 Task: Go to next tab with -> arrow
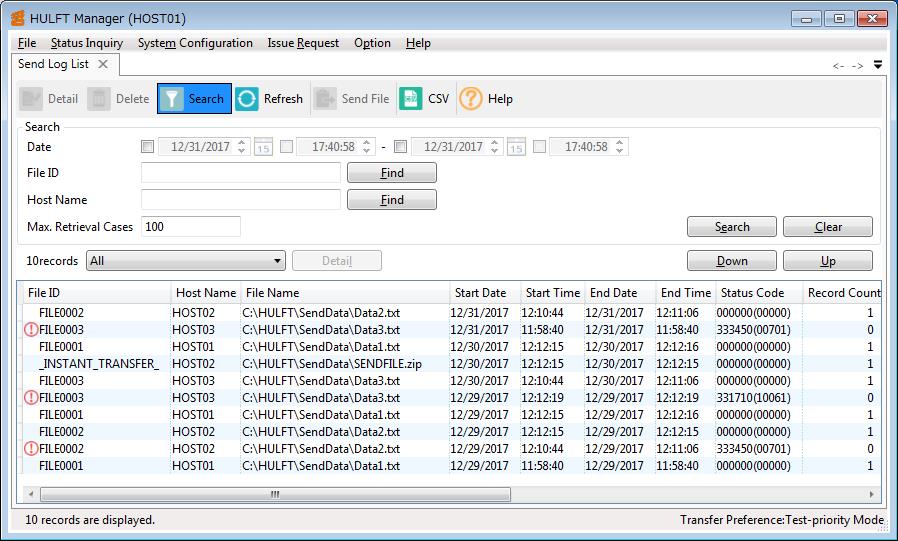pyautogui.click(x=857, y=66)
